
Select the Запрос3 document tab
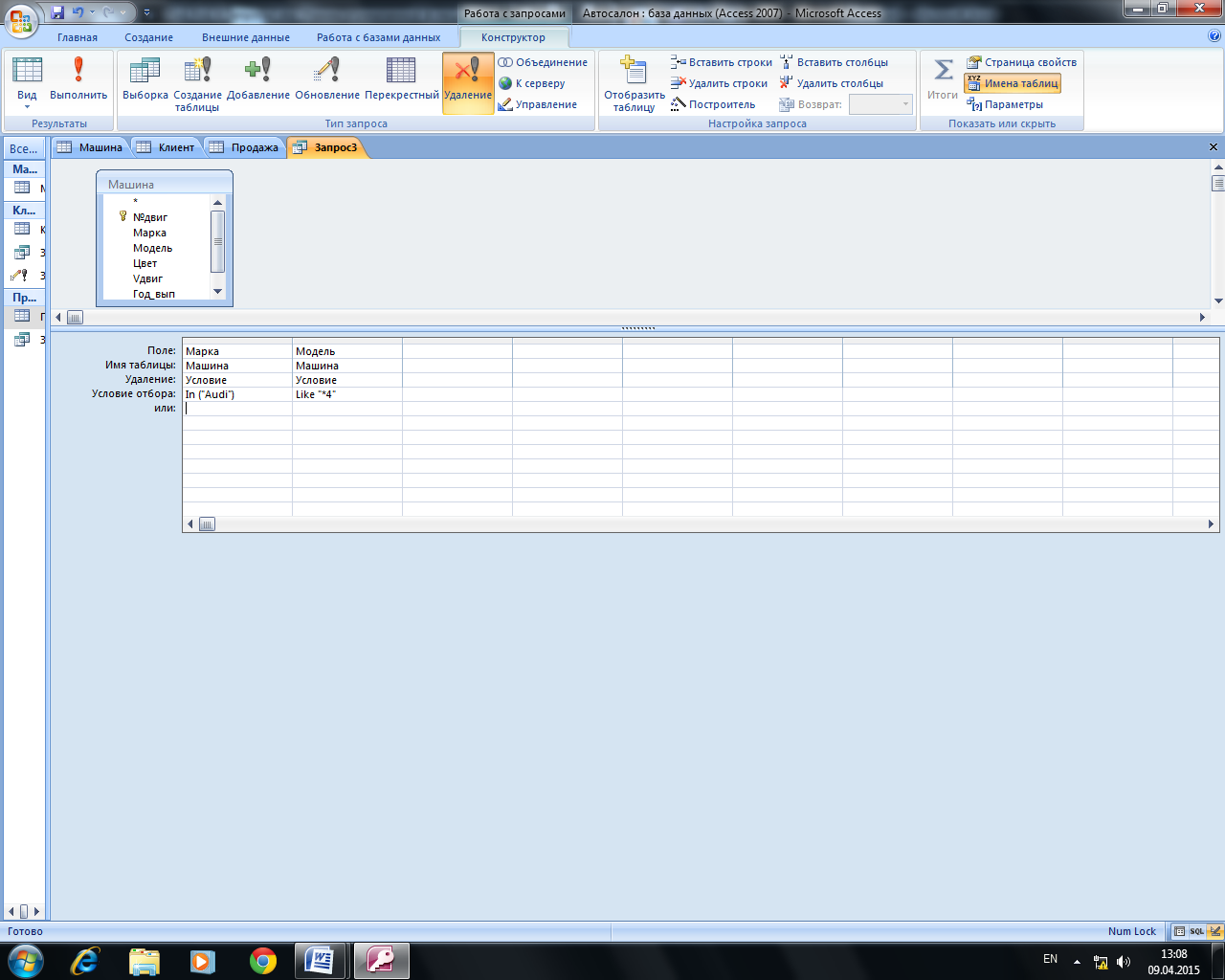coord(326,147)
